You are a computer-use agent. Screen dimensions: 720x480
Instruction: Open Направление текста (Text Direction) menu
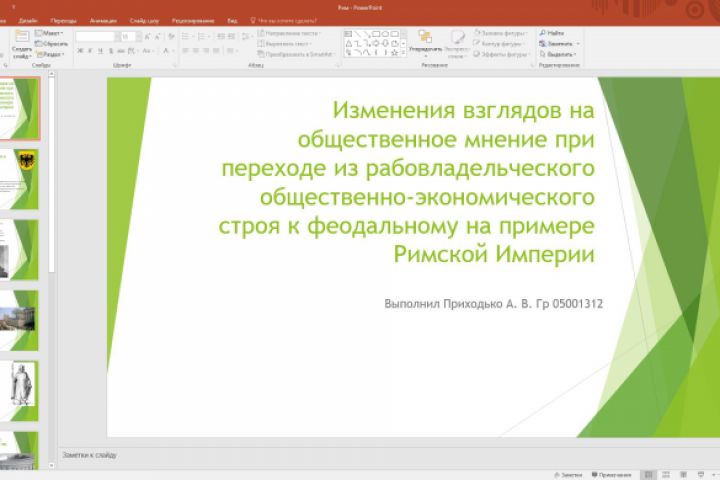click(289, 34)
